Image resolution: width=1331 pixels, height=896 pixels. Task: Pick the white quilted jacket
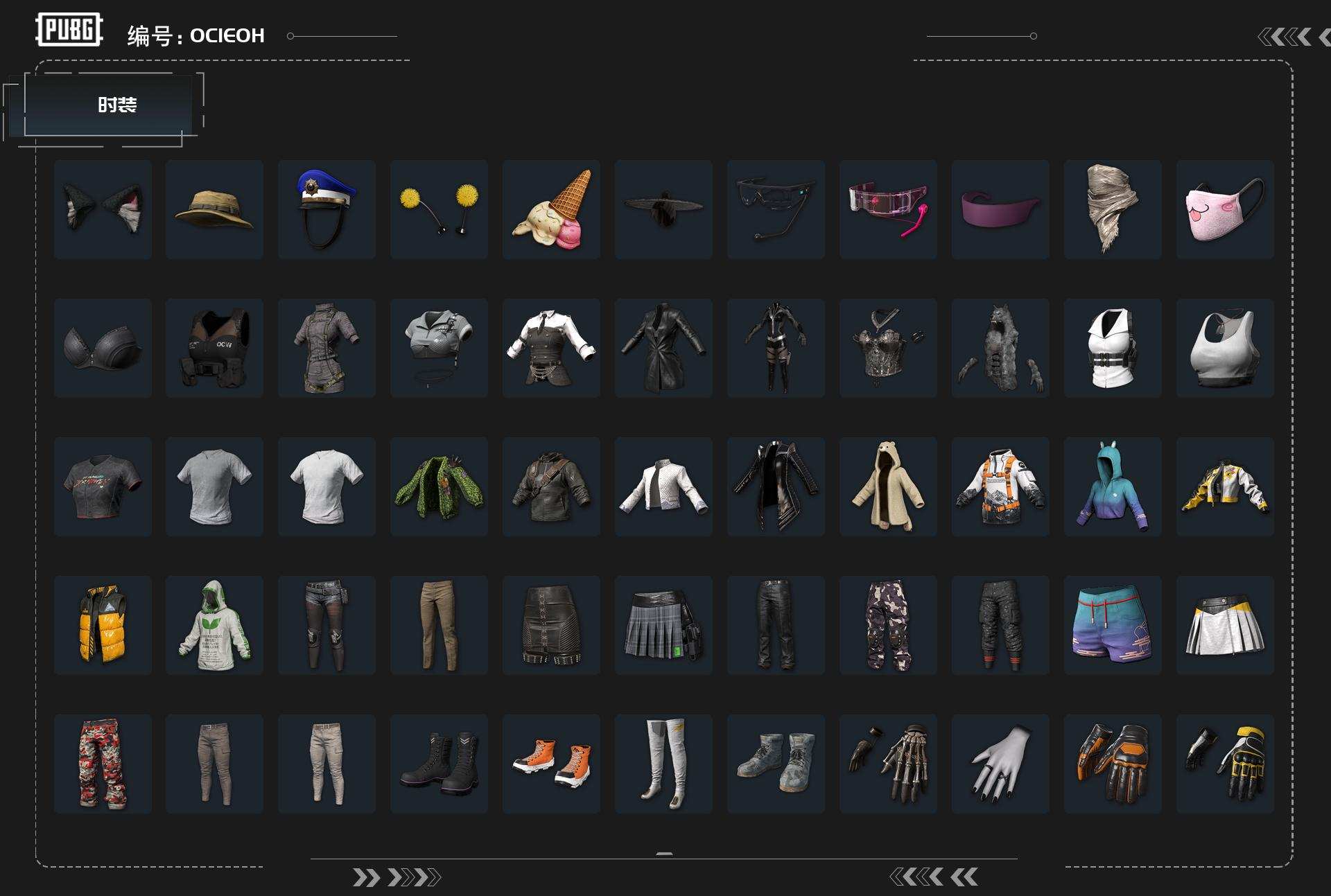tap(663, 486)
